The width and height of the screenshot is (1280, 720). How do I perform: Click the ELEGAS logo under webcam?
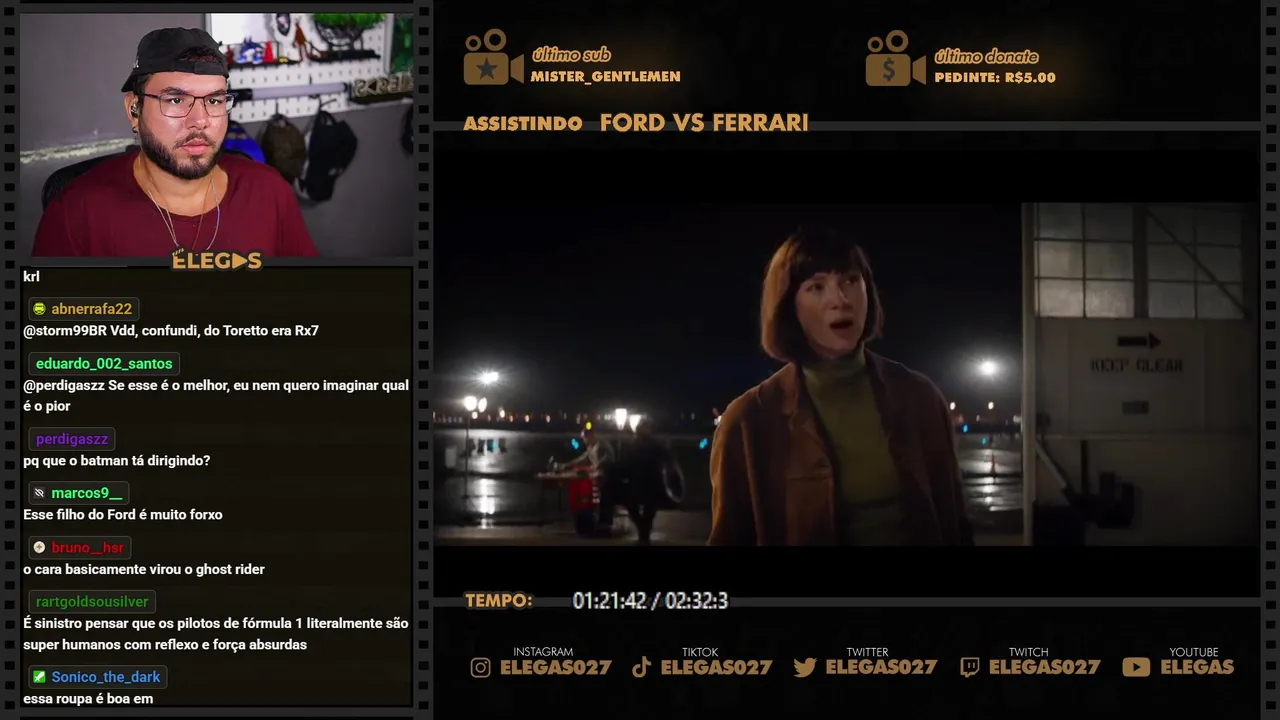pyautogui.click(x=217, y=261)
